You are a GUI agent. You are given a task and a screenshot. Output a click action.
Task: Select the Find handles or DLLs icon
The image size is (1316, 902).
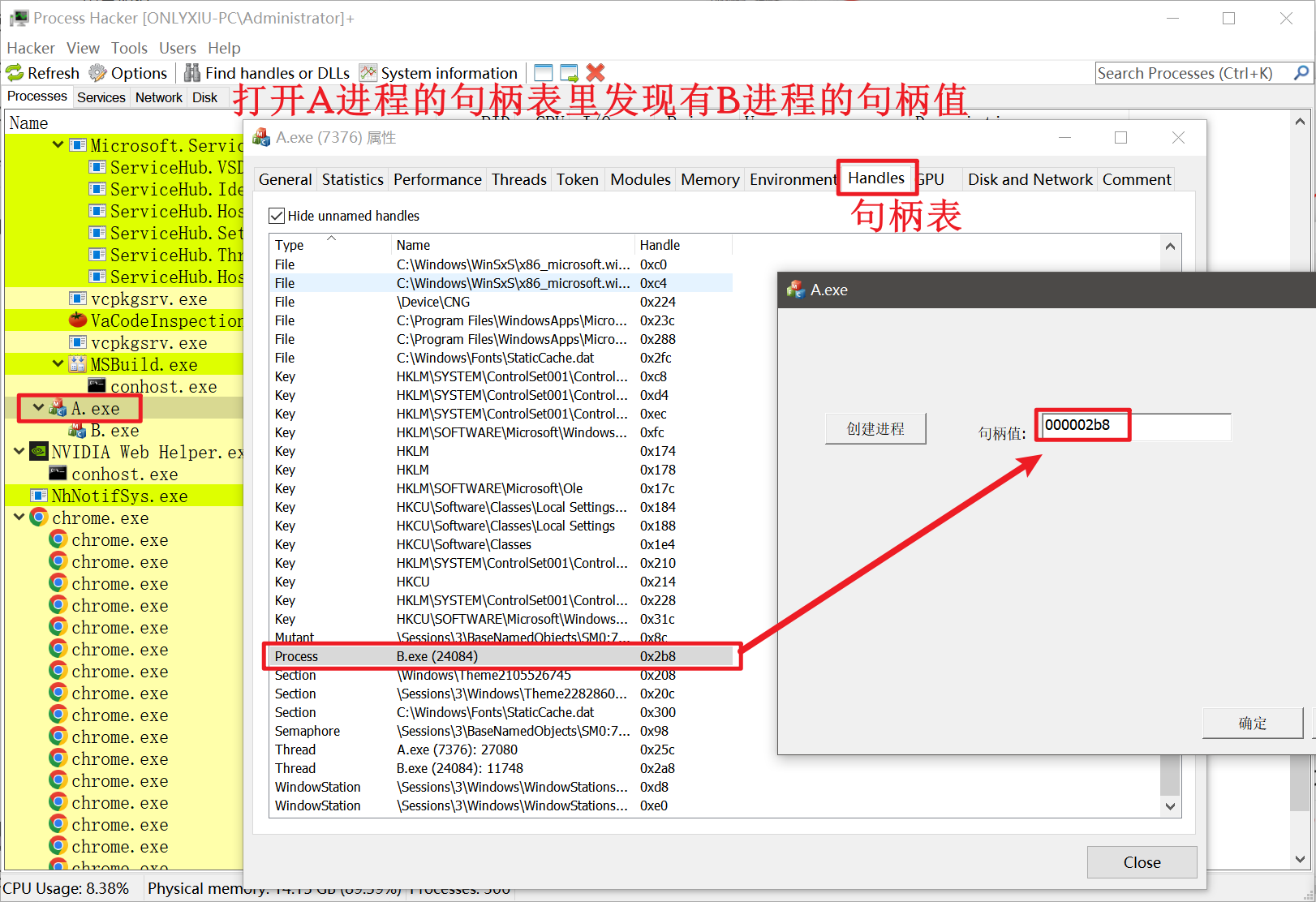tap(192, 72)
